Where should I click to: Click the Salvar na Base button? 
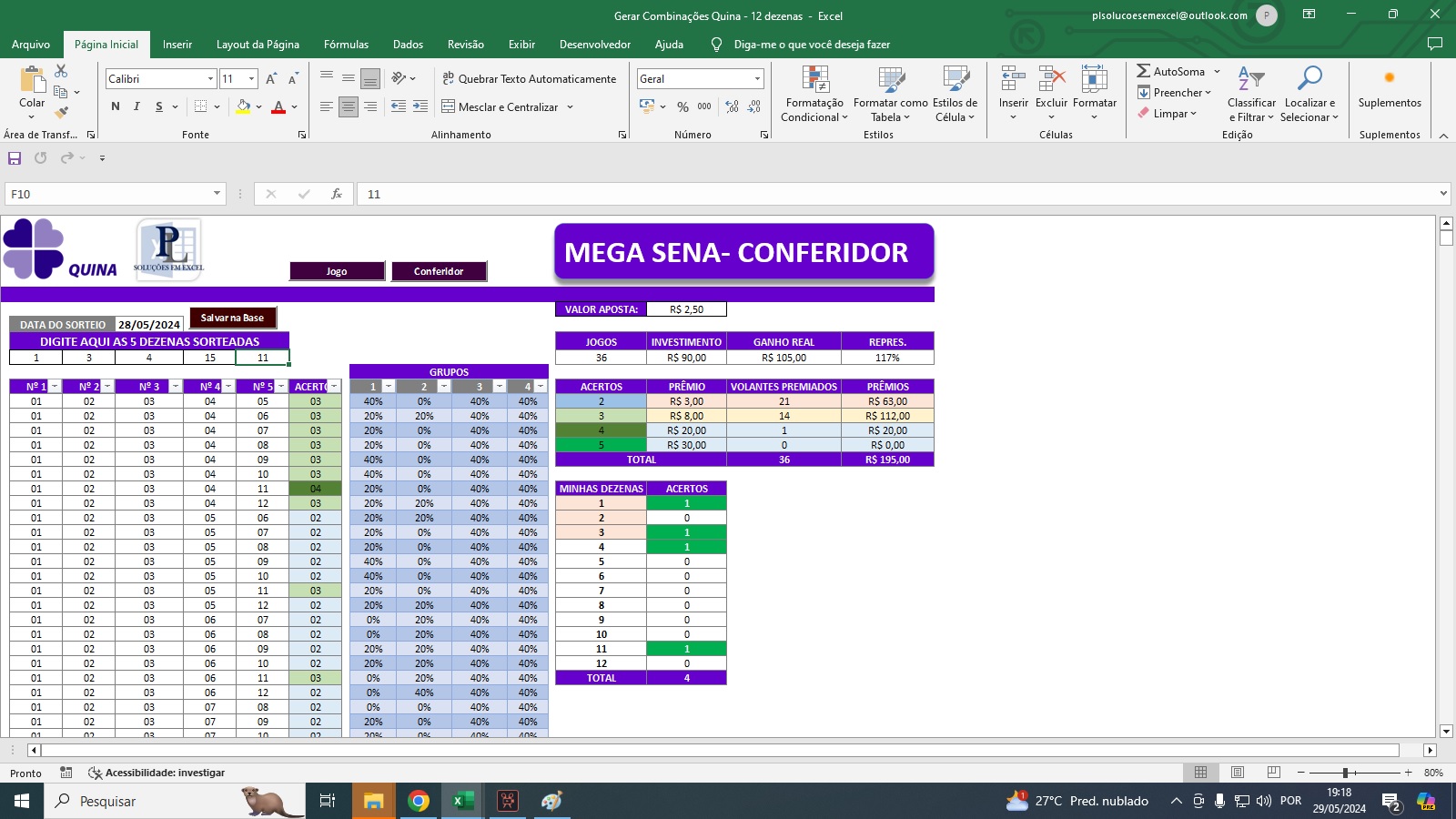click(232, 318)
